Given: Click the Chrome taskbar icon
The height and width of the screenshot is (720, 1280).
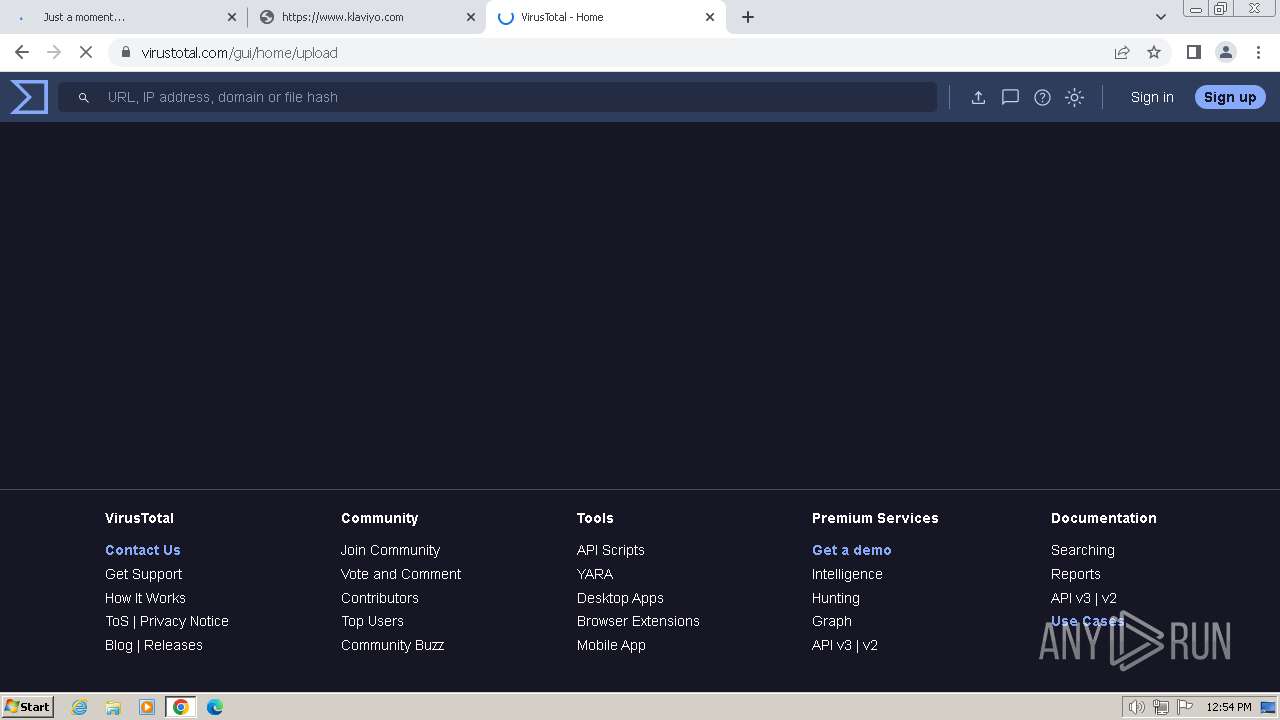Looking at the screenshot, I should (x=181, y=707).
